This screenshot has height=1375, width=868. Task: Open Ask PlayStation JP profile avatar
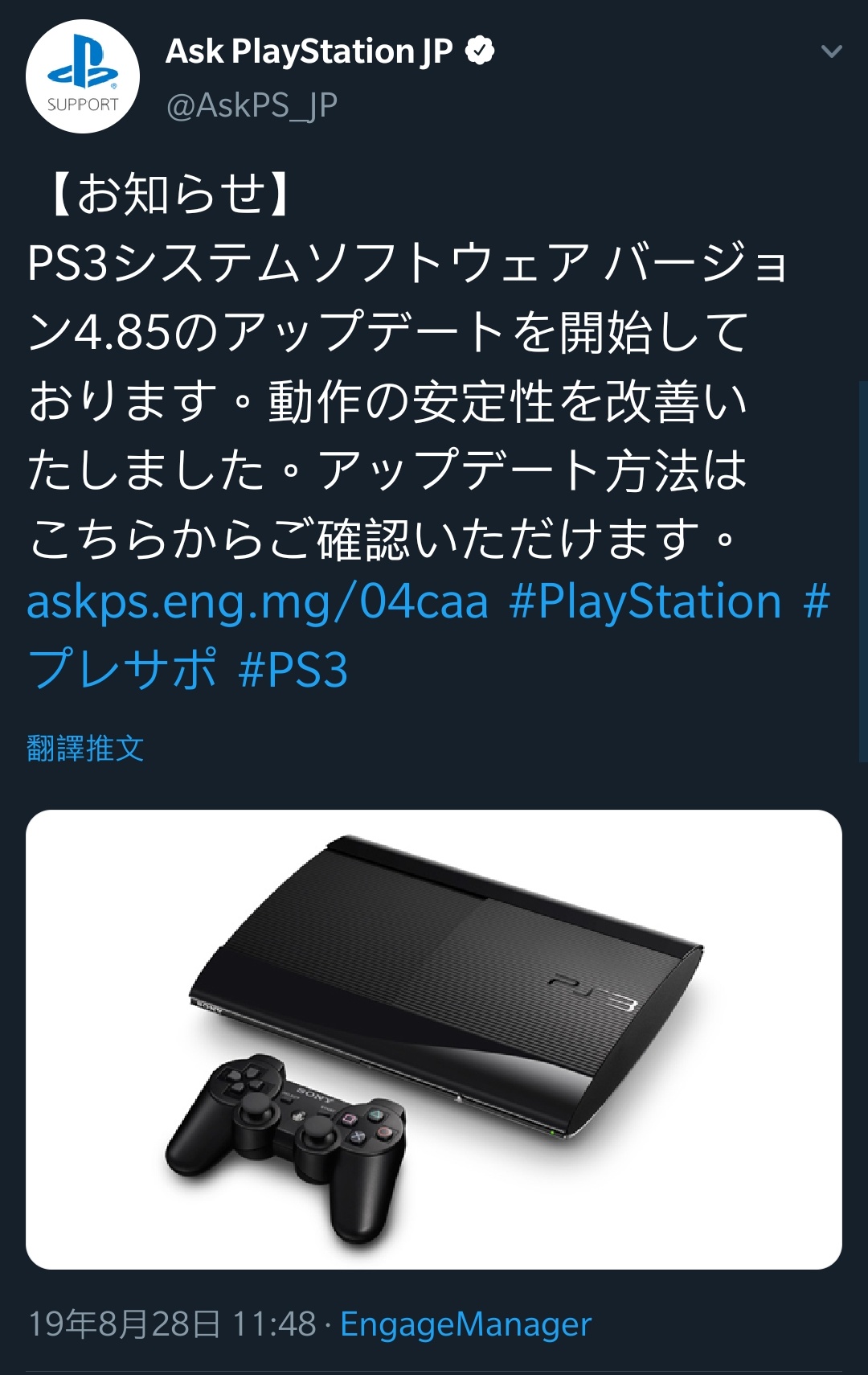coord(83,76)
